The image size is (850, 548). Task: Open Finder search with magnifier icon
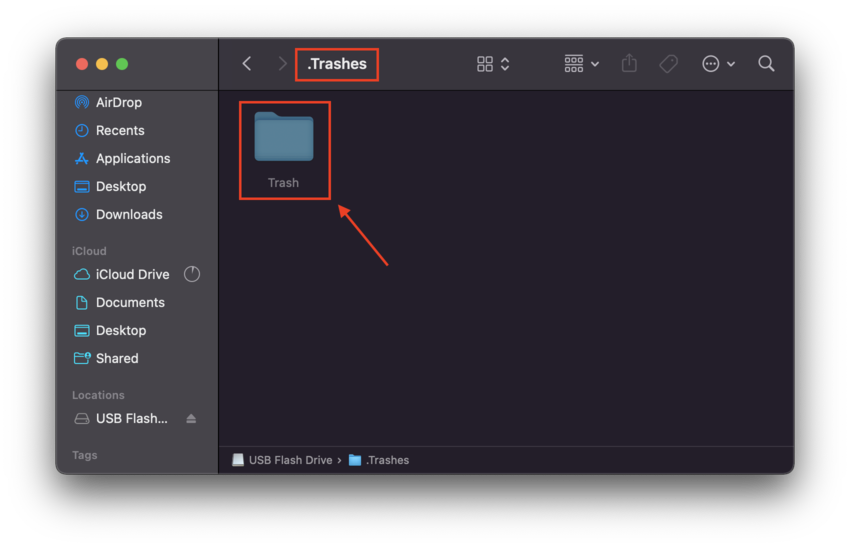pos(766,63)
